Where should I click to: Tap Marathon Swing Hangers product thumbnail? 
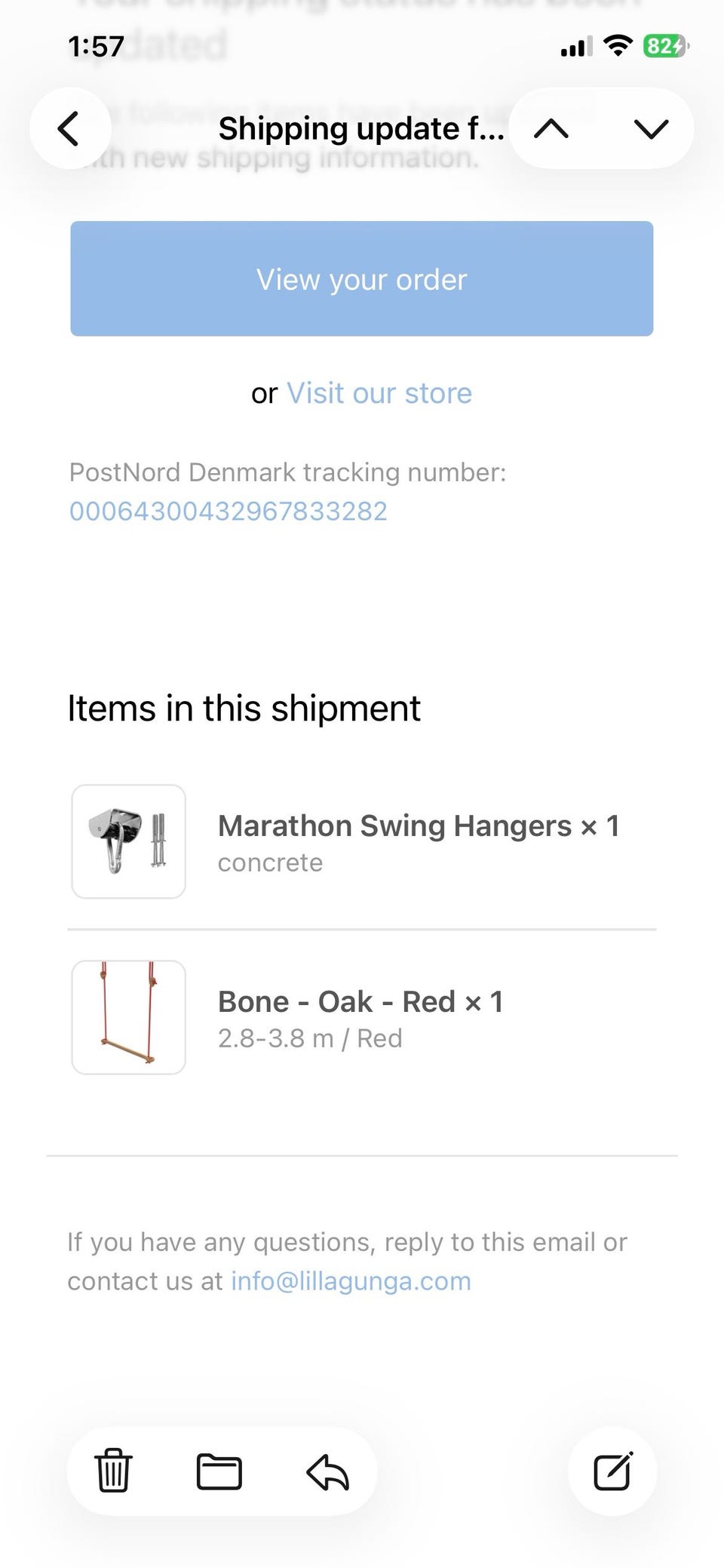[128, 841]
